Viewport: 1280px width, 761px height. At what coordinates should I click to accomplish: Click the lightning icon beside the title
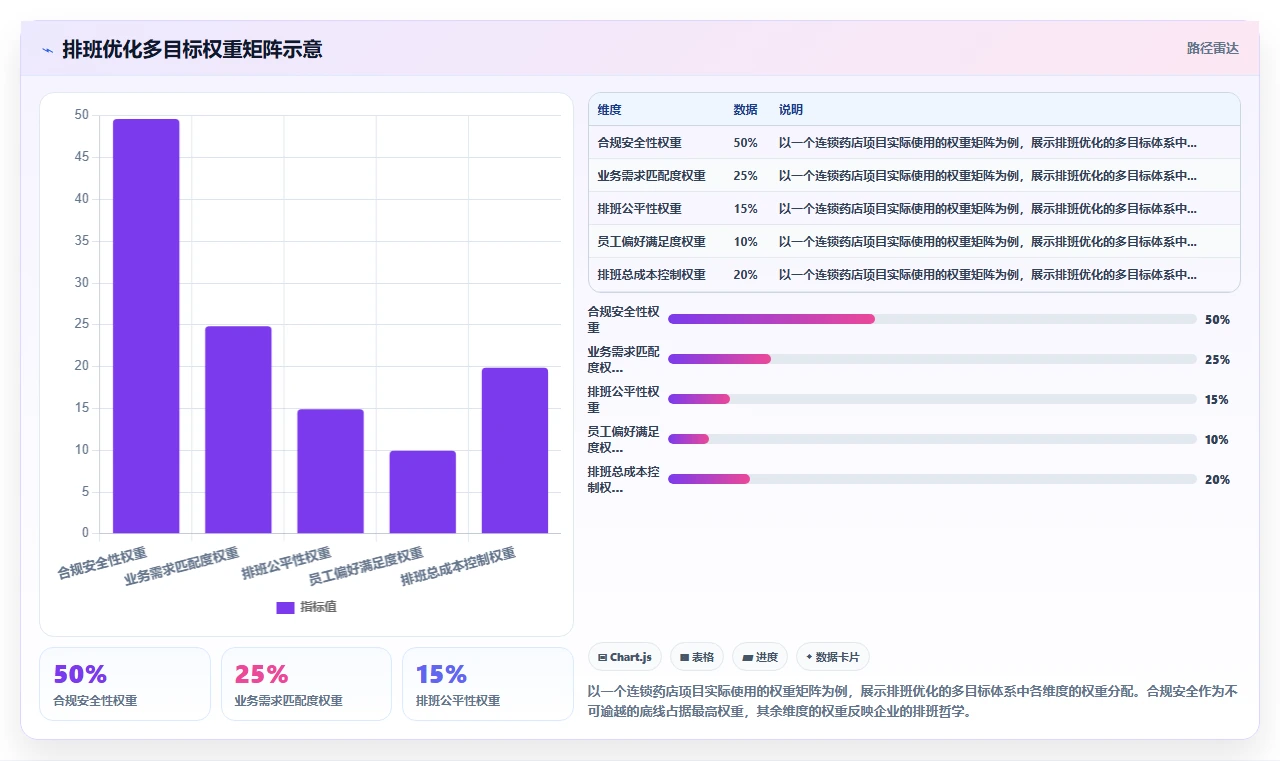point(47,50)
